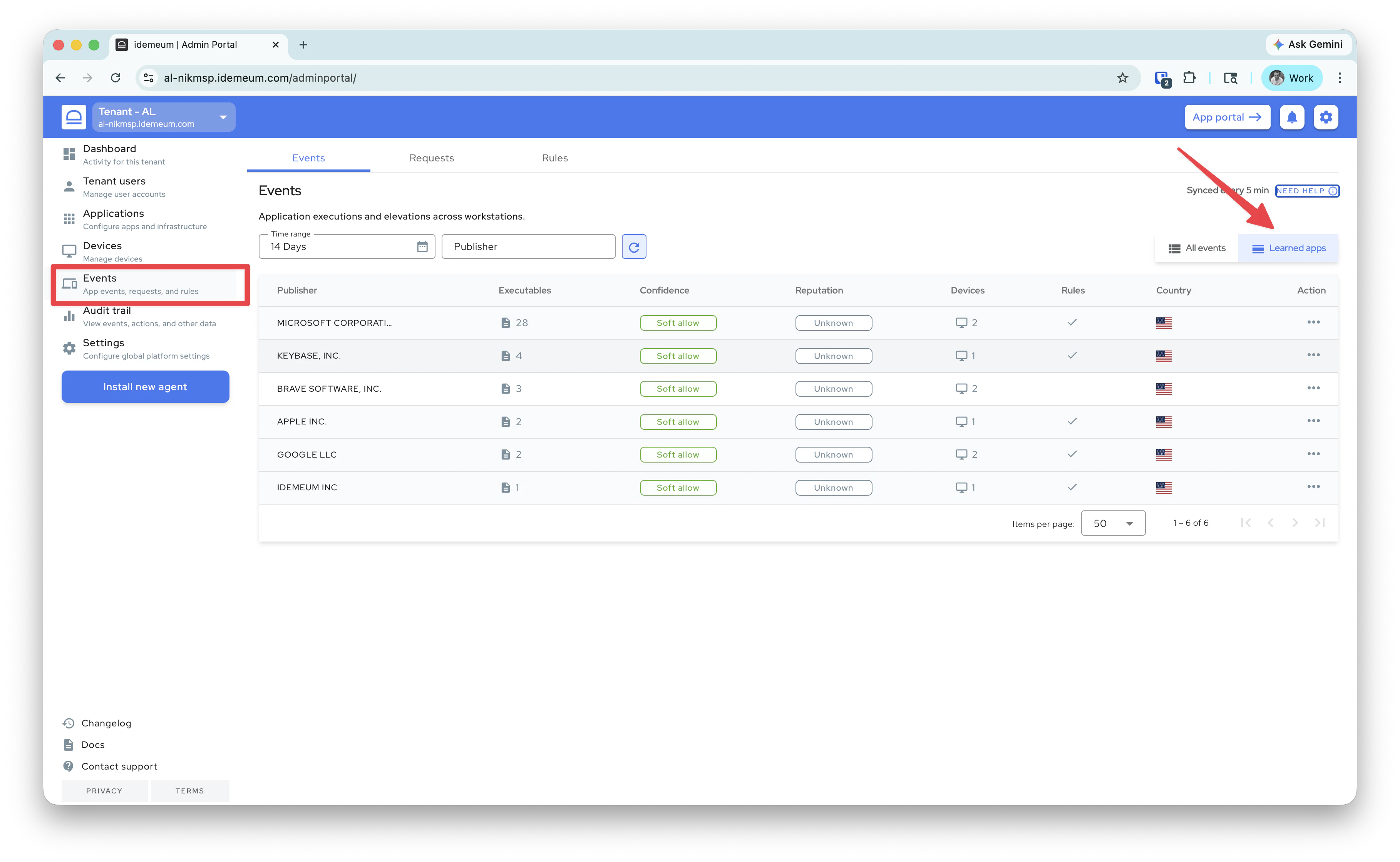1400x862 pixels.
Task: Open Chrome extensions puzzle icon
Action: point(1190,78)
